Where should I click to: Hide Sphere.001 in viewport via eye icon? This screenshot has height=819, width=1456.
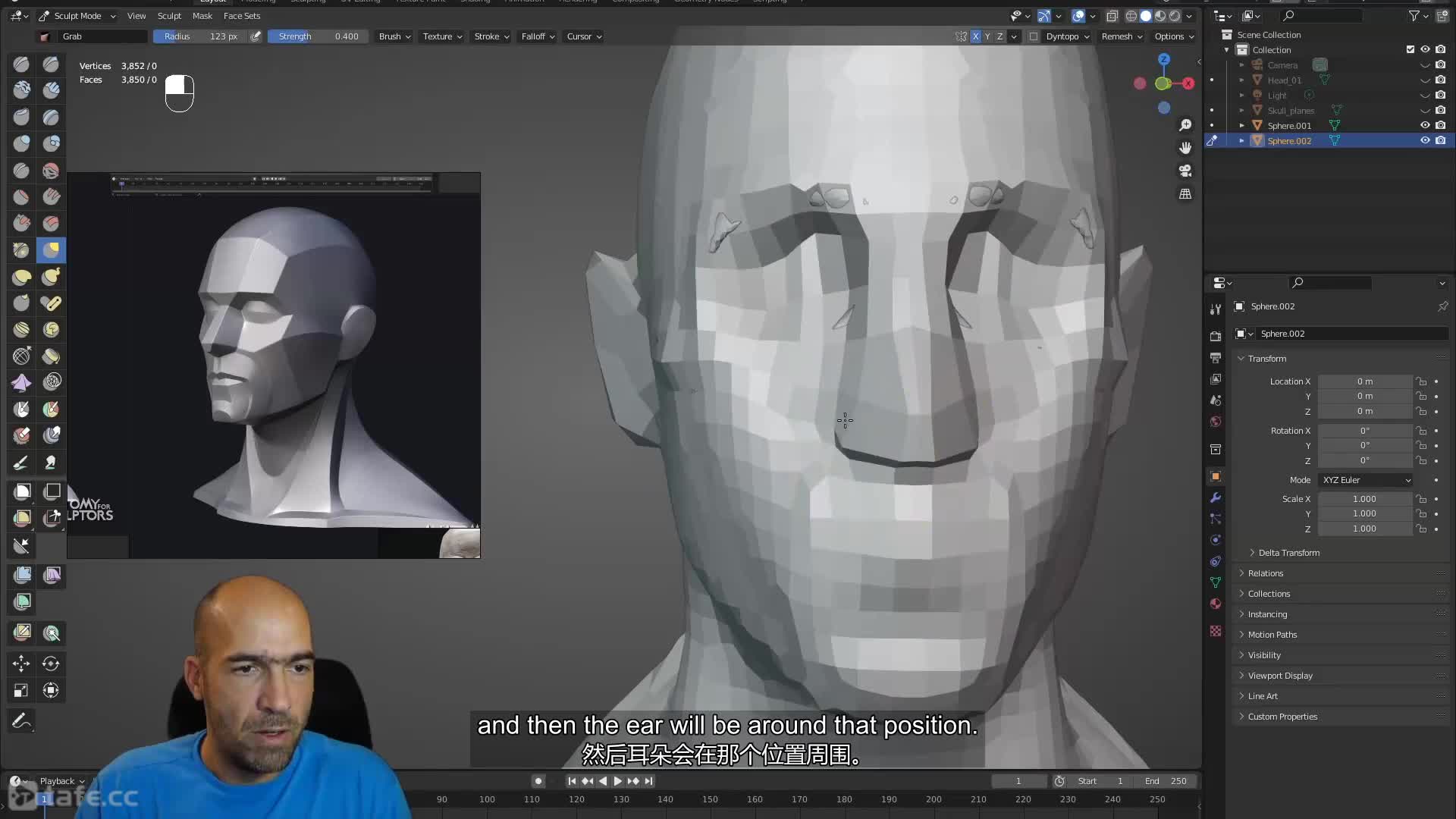pyautogui.click(x=1425, y=125)
